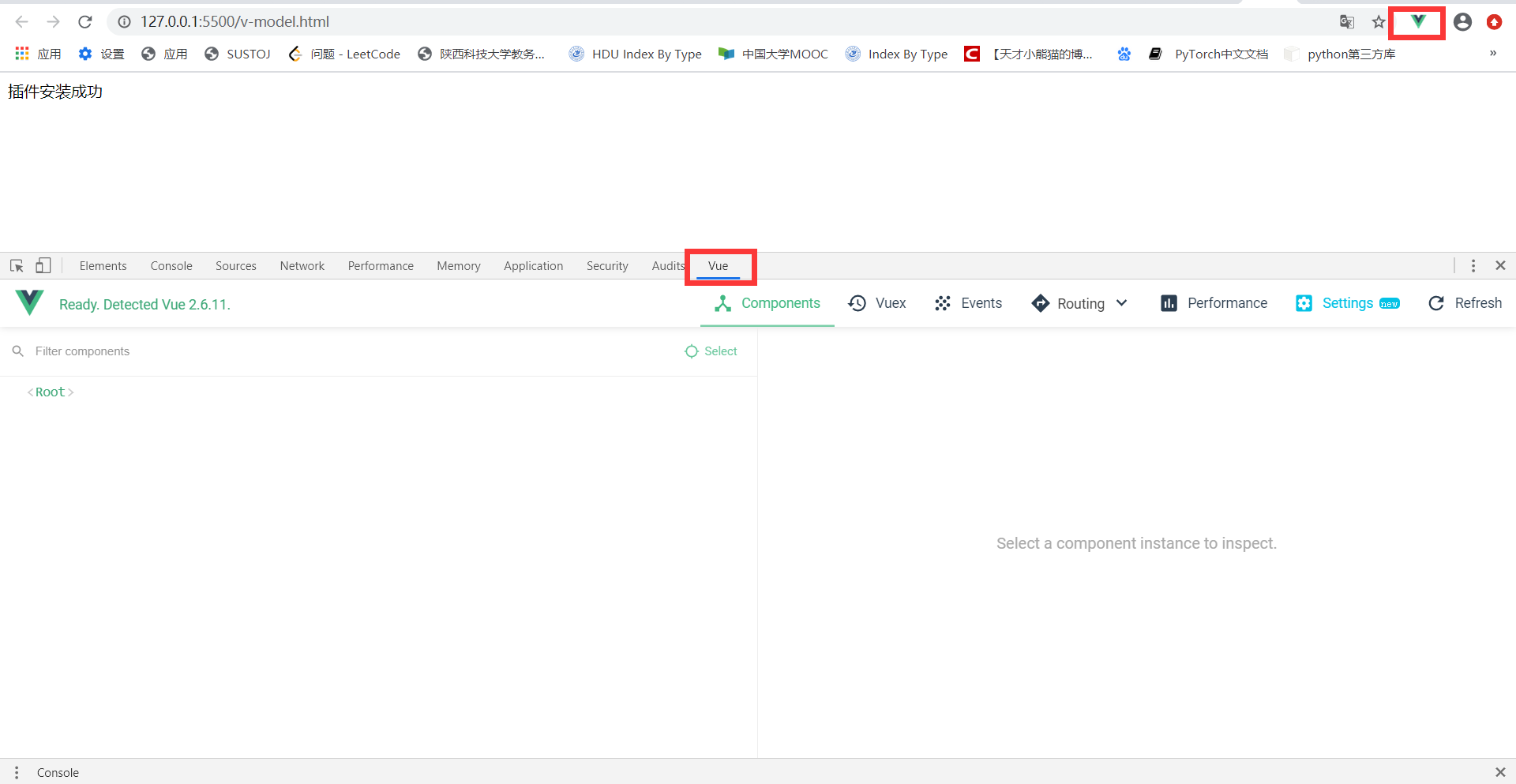
Task: Open the python第三方库 bookmark
Action: (x=1340, y=54)
